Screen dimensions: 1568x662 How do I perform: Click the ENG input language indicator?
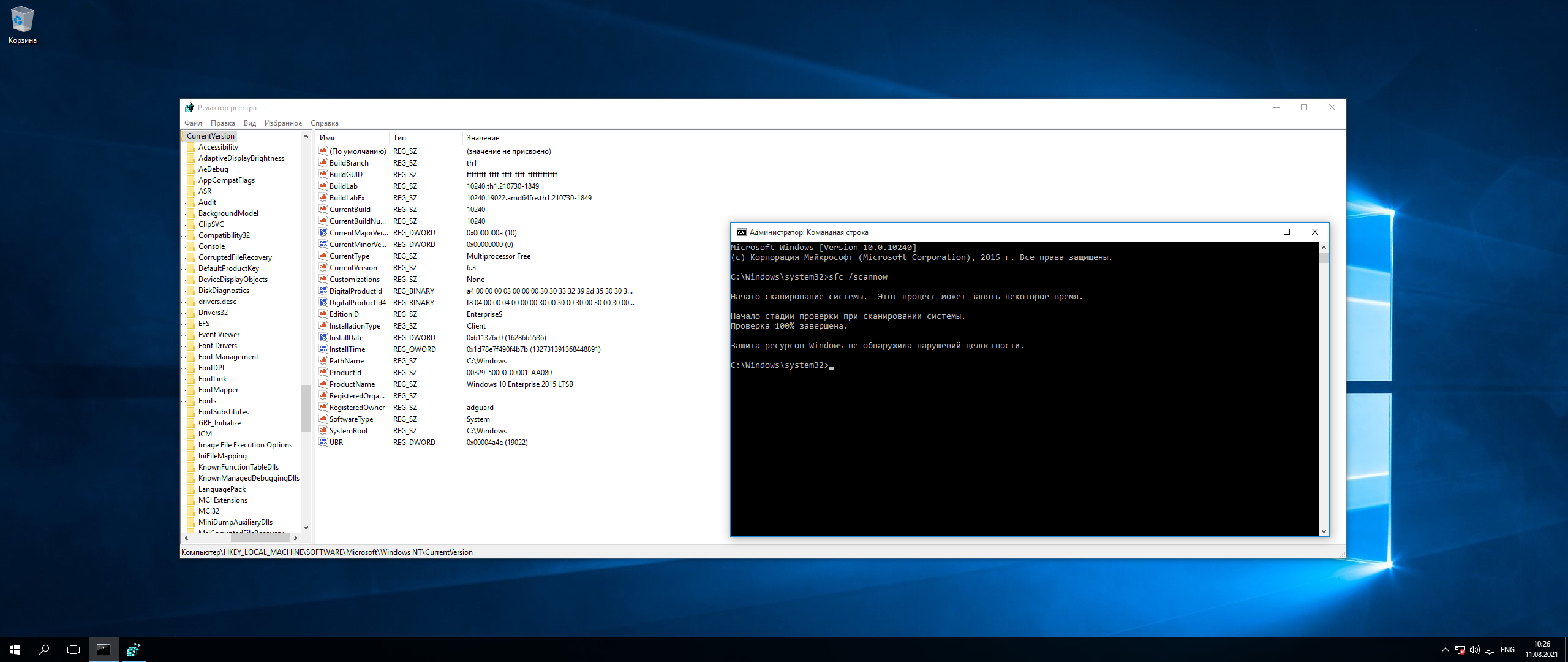tap(1508, 650)
